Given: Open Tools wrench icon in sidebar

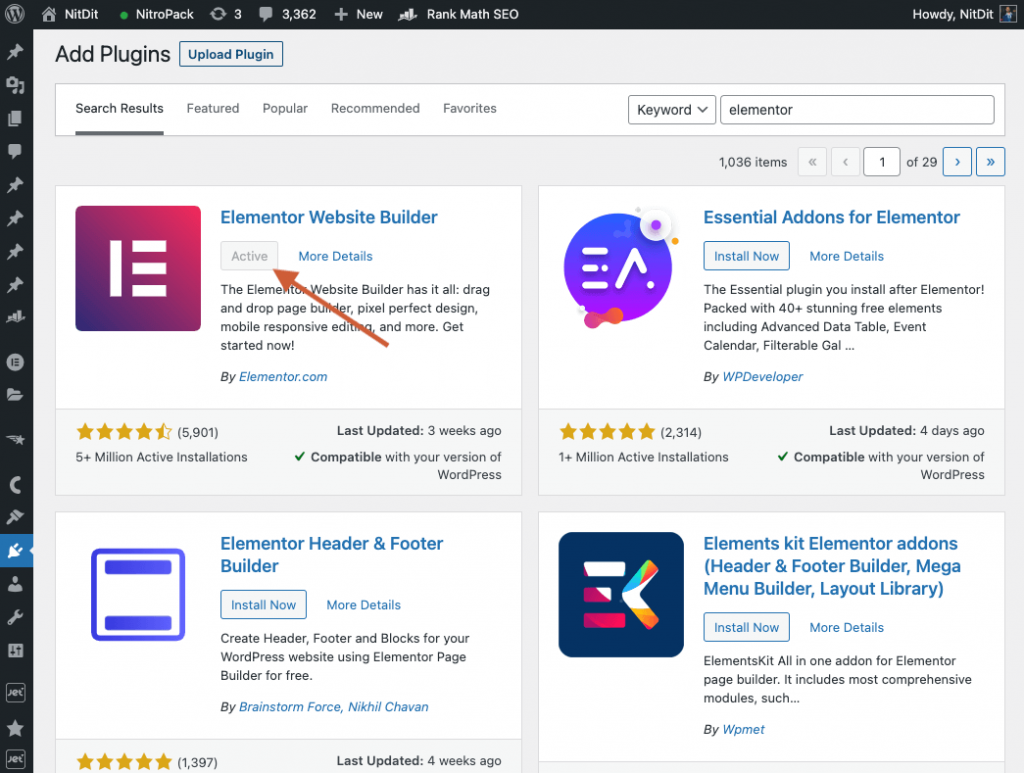Looking at the screenshot, I should pos(15,617).
